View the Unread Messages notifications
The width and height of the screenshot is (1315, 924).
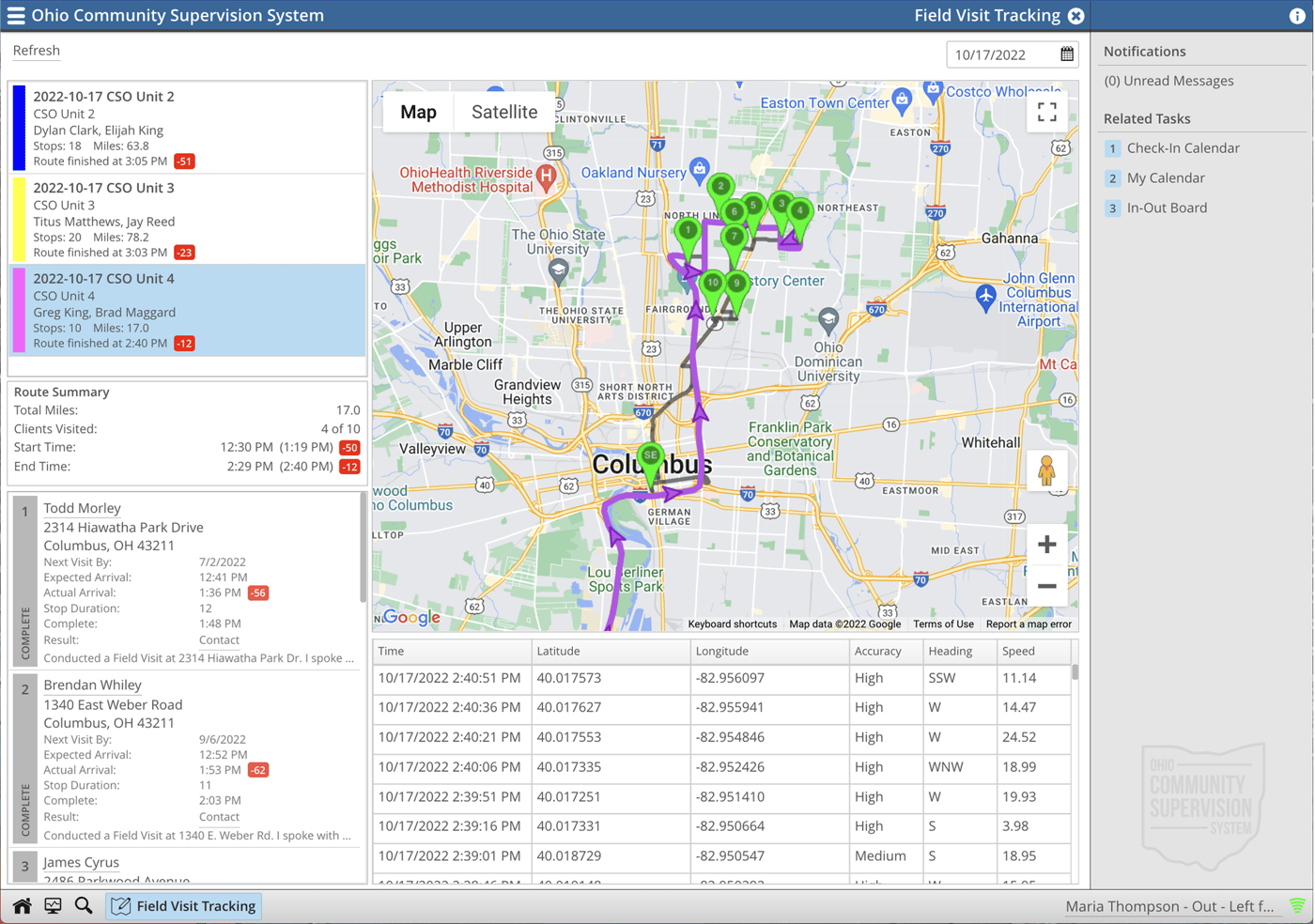pos(1168,81)
